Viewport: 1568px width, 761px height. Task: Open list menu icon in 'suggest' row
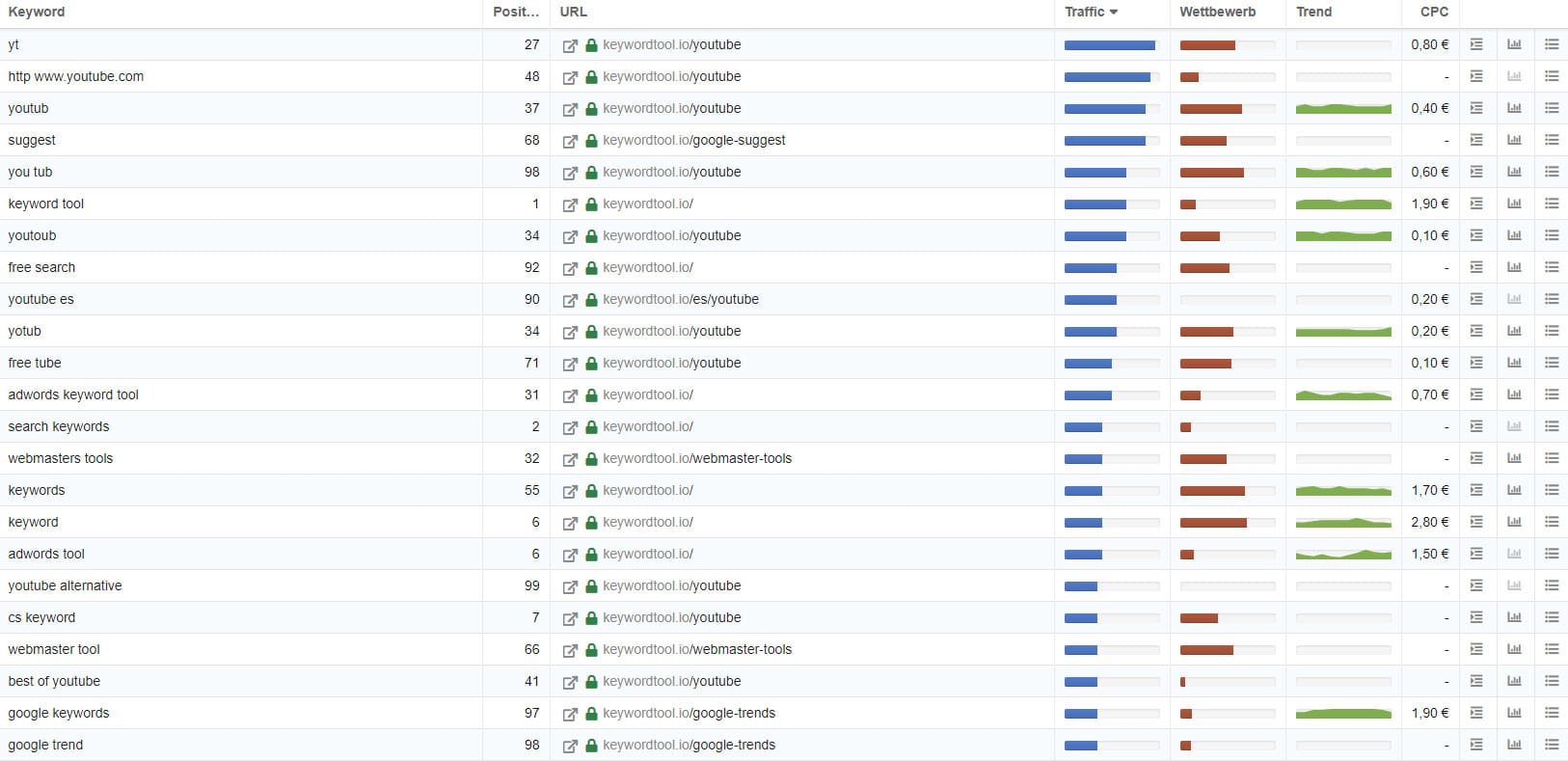[1552, 140]
